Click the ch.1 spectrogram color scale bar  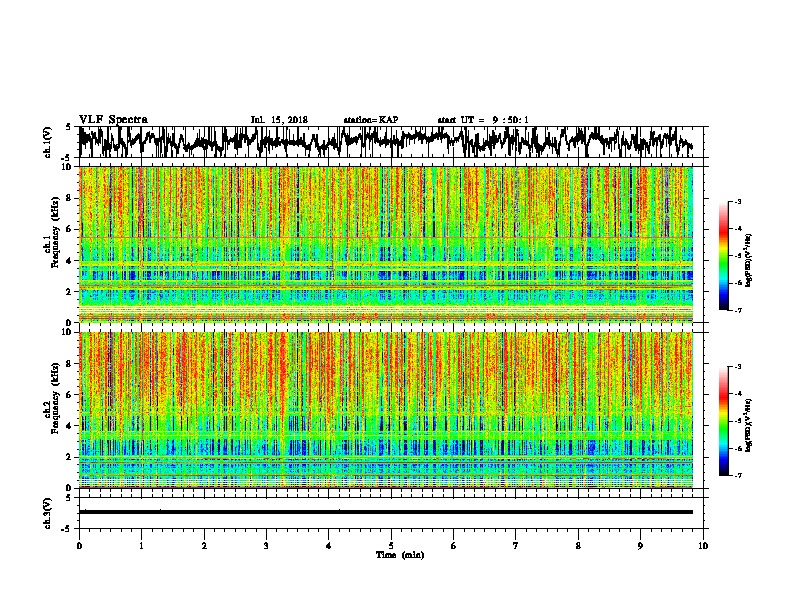point(724,256)
